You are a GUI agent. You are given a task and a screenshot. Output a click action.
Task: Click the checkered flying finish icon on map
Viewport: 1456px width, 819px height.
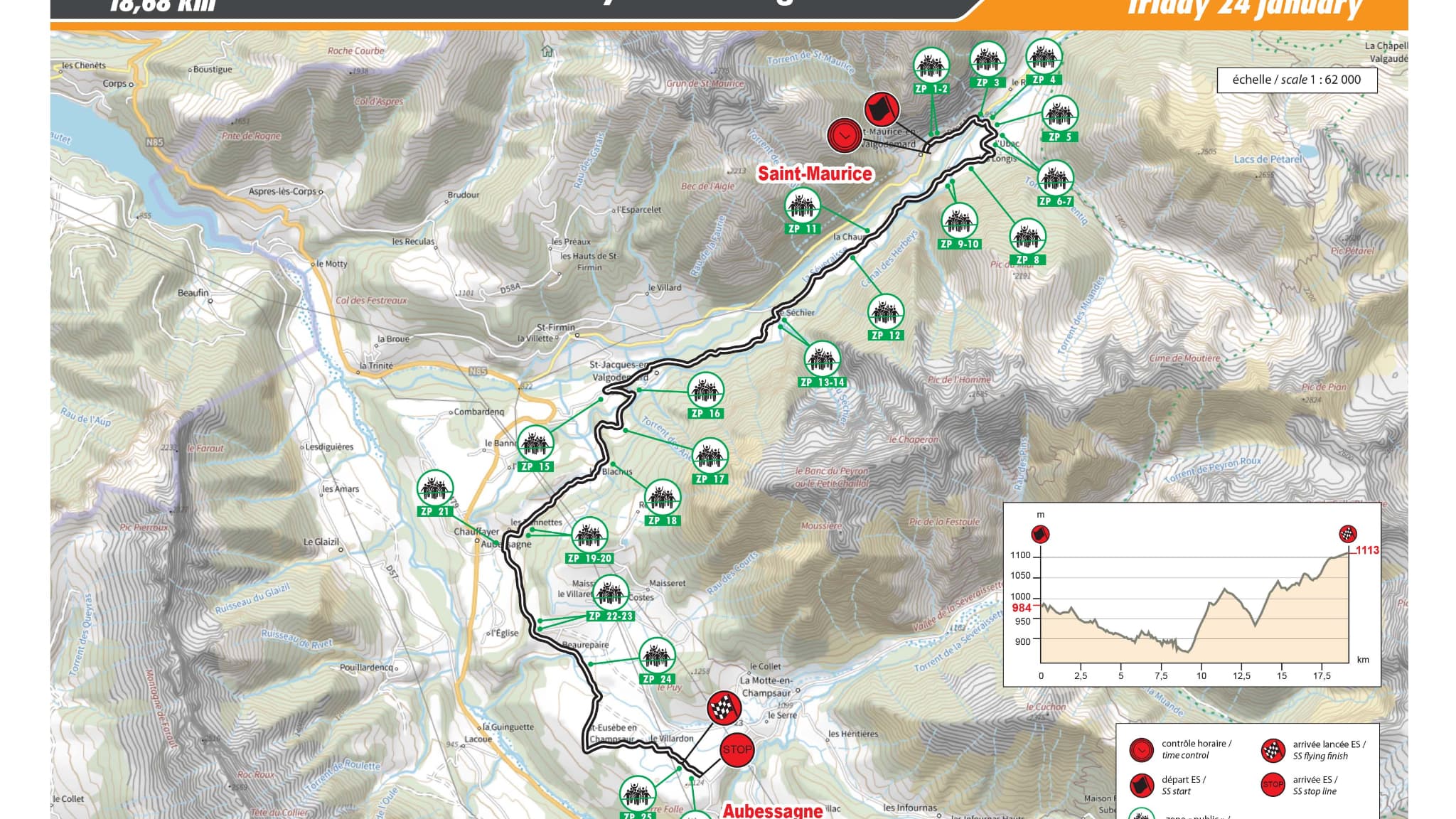pos(724,708)
